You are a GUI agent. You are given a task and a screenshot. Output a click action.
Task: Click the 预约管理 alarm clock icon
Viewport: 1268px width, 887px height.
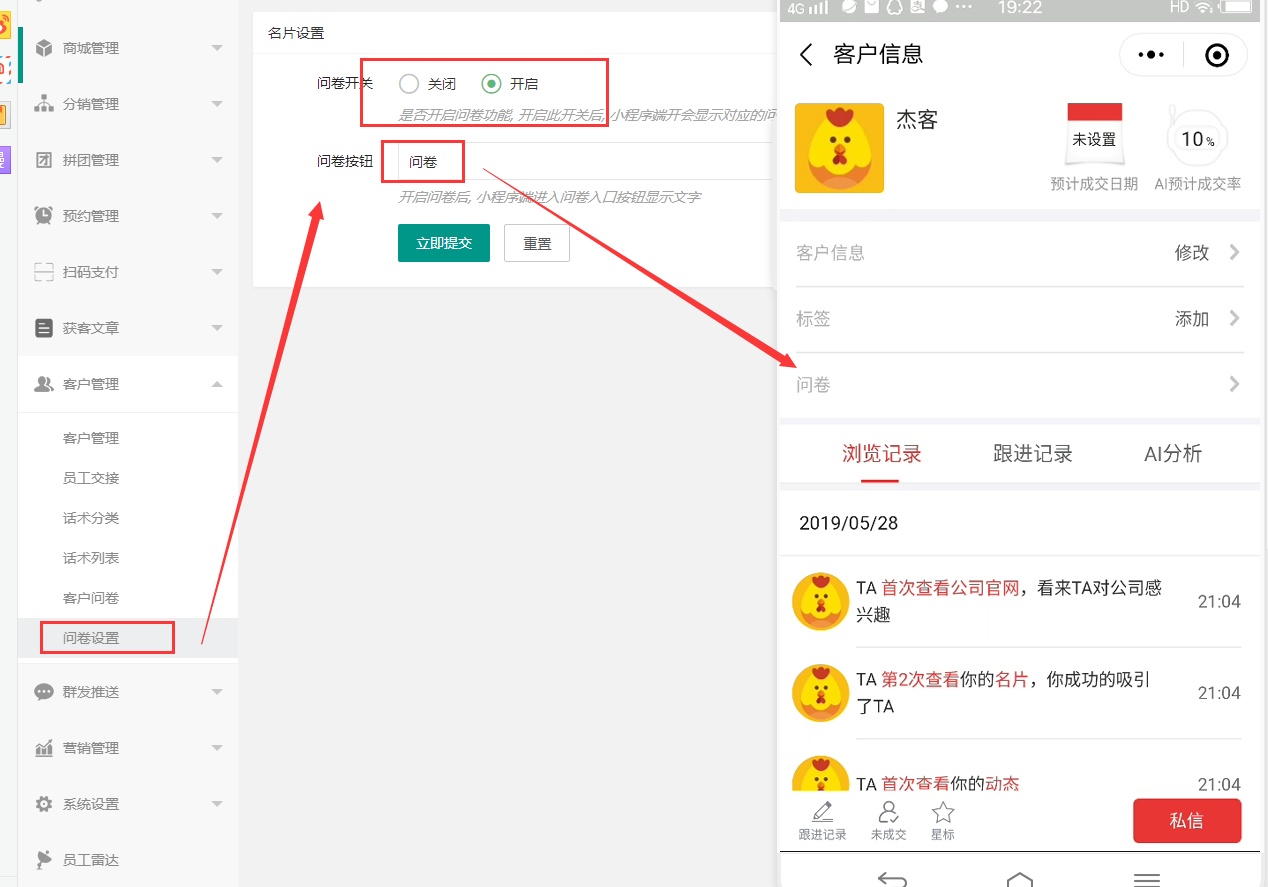44,216
